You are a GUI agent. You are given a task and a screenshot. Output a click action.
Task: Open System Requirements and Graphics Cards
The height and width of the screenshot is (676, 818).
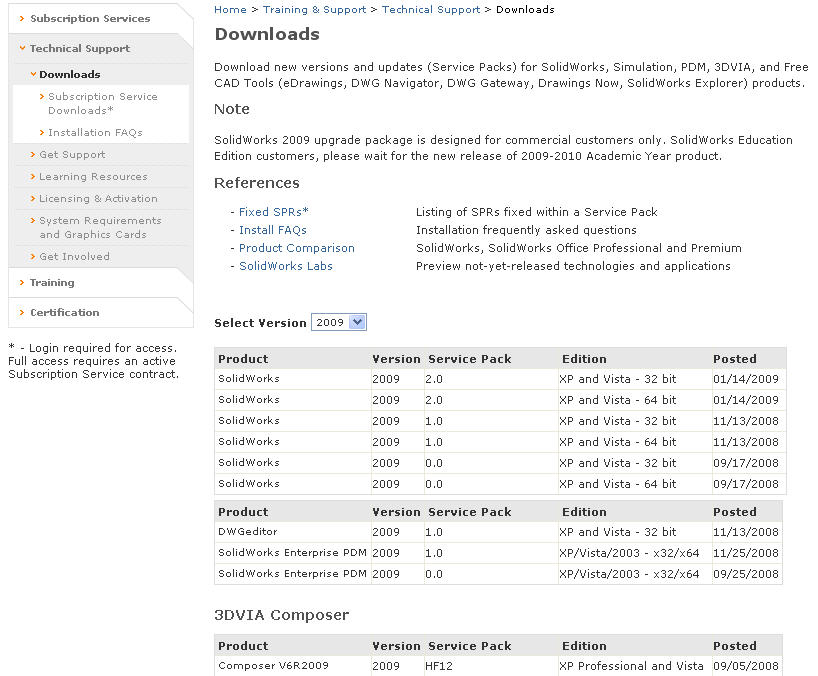(100, 227)
